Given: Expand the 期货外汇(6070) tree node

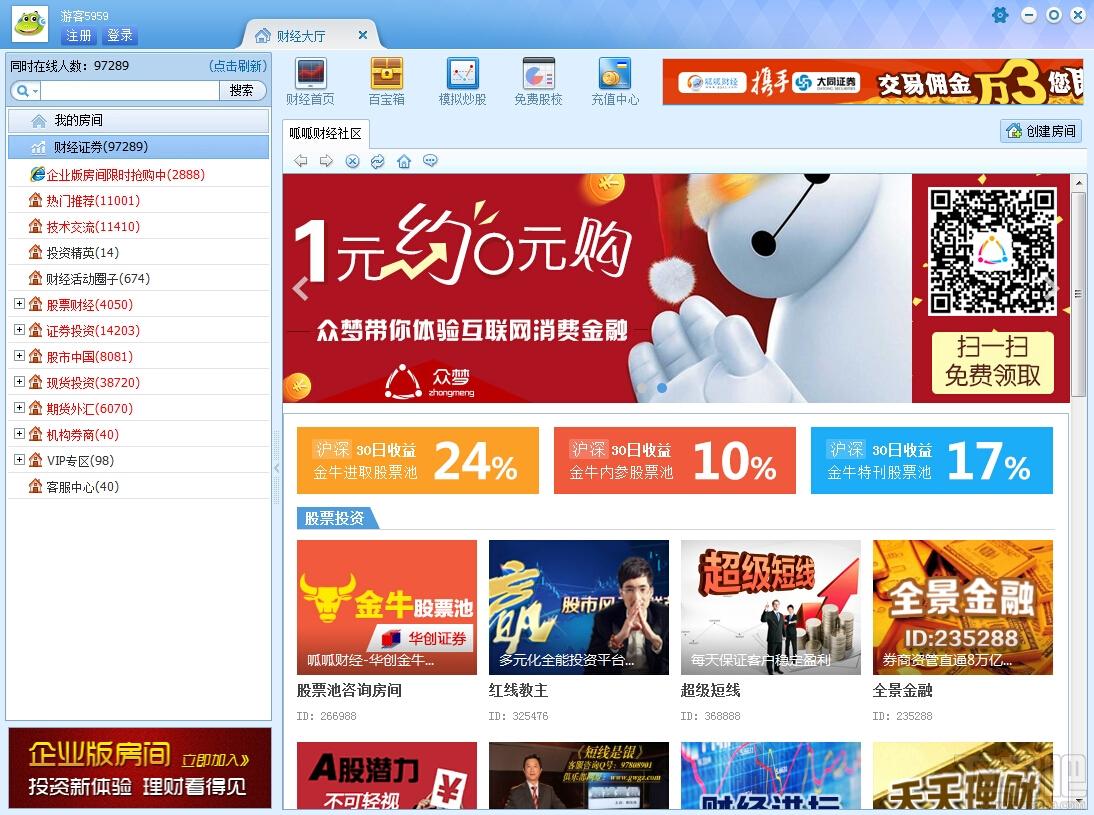Looking at the screenshot, I should [x=20, y=408].
